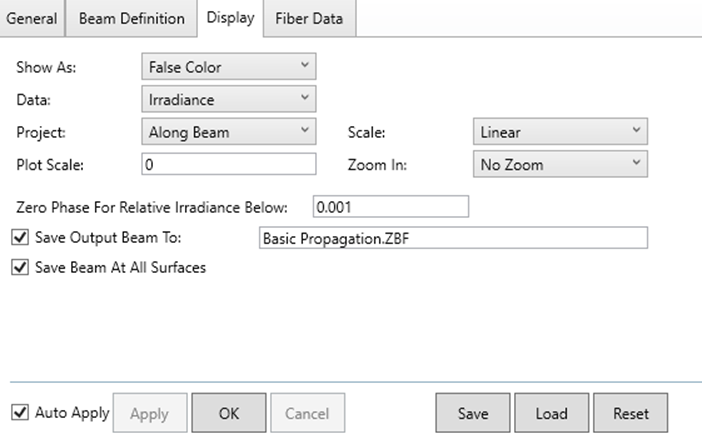This screenshot has height=434, width=702.
Task: Expand the Scale dropdown showing Linear
Action: point(559,131)
